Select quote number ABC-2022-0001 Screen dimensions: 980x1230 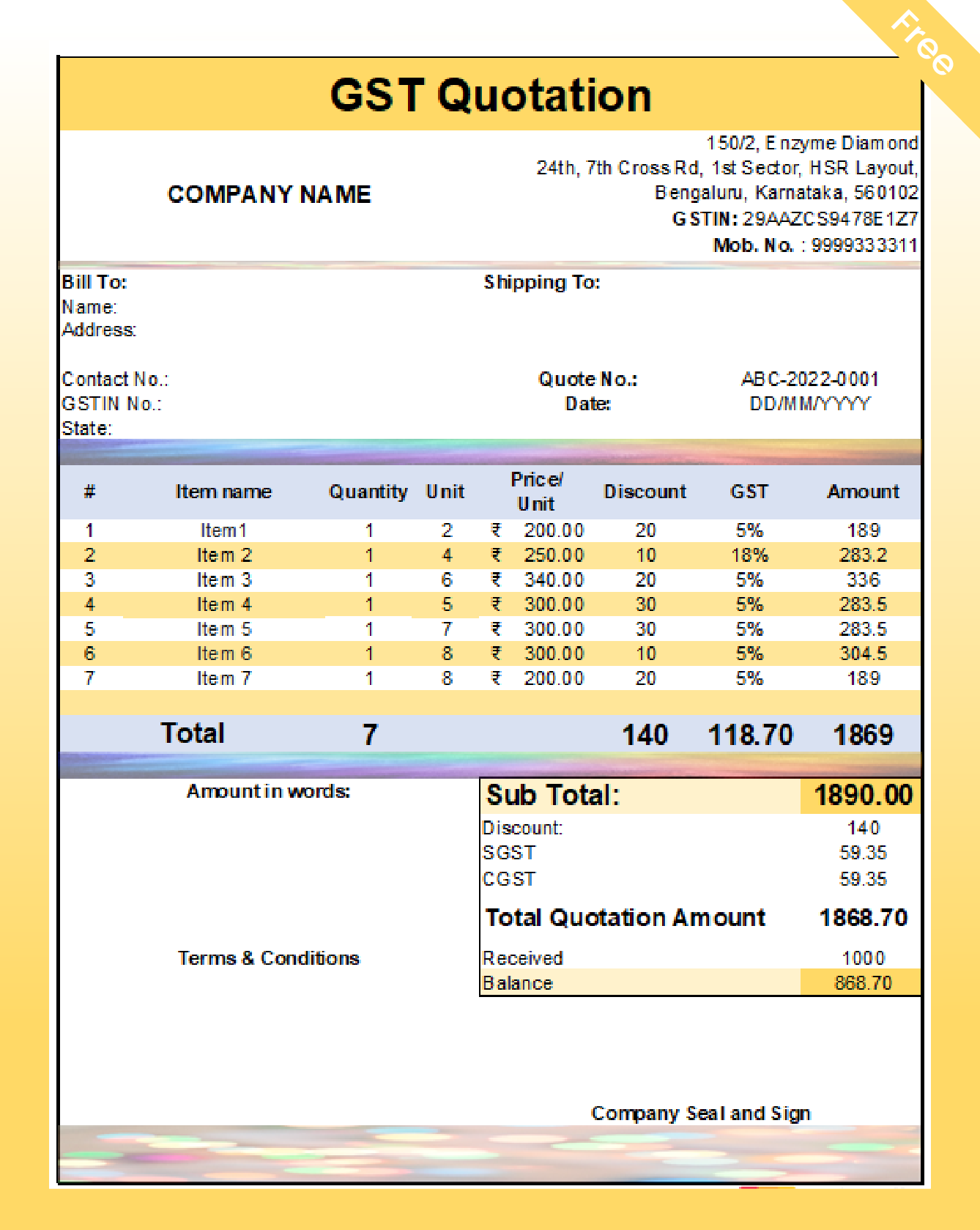click(809, 379)
